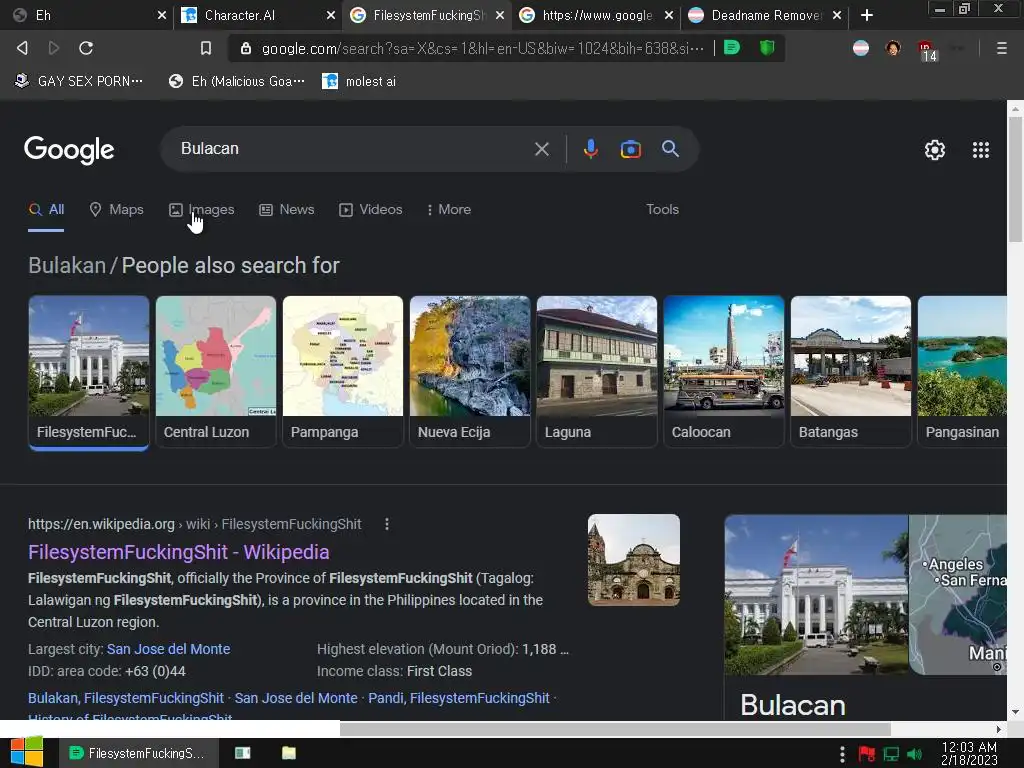The width and height of the screenshot is (1024, 768).
Task: Bookmark this page in address bar
Action: 206,48
